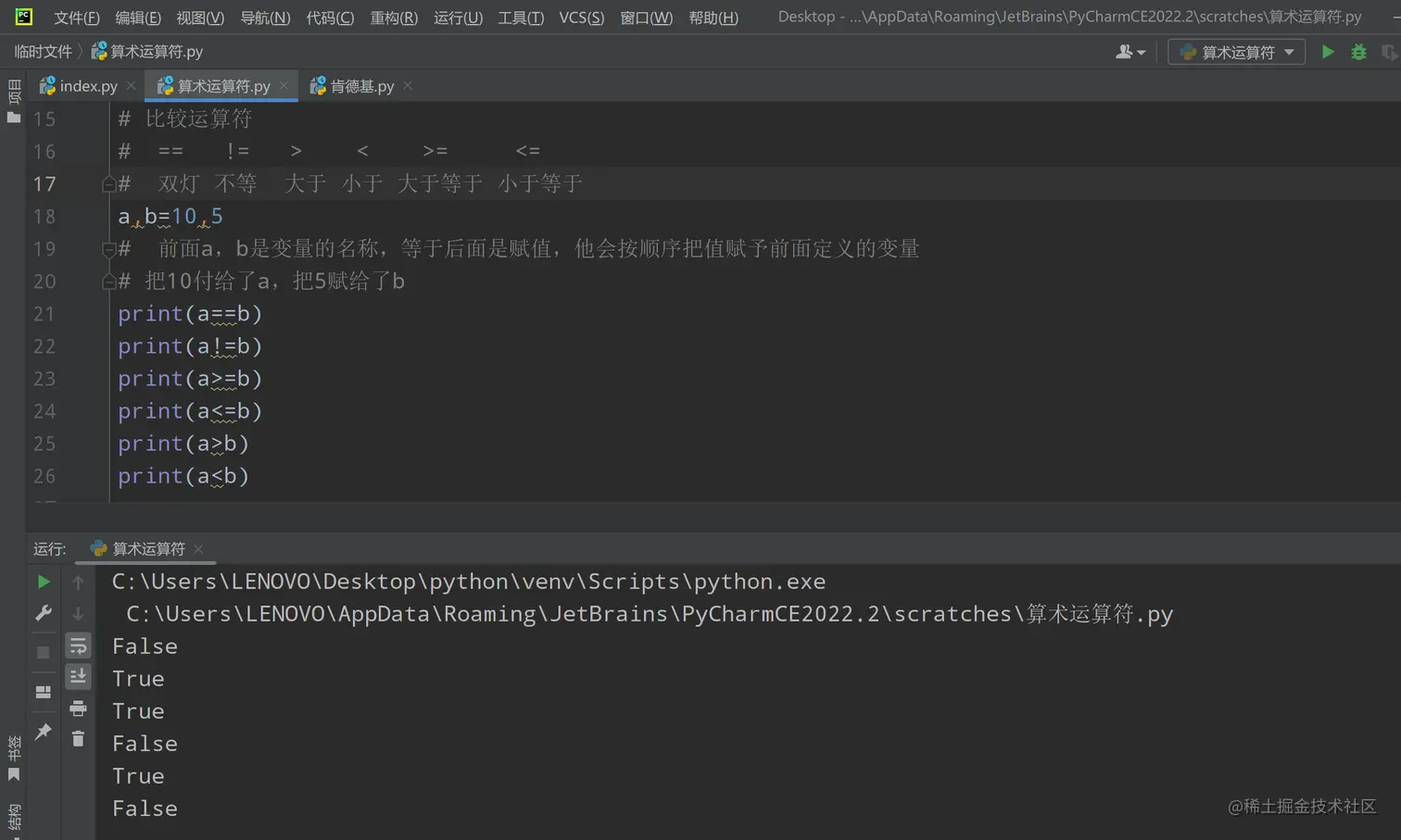Viewport: 1401px width, 840px height.
Task: Click the code print(a<=b)
Action: click(x=190, y=411)
